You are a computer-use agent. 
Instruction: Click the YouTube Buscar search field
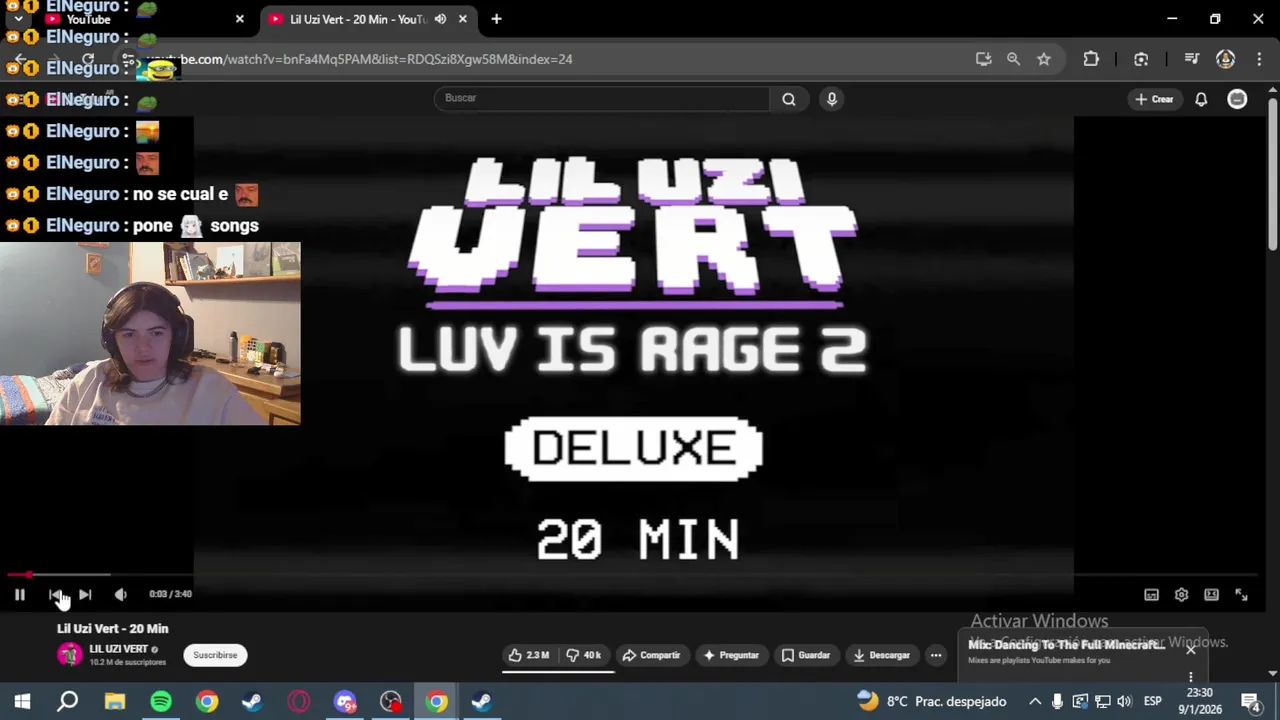coord(602,98)
